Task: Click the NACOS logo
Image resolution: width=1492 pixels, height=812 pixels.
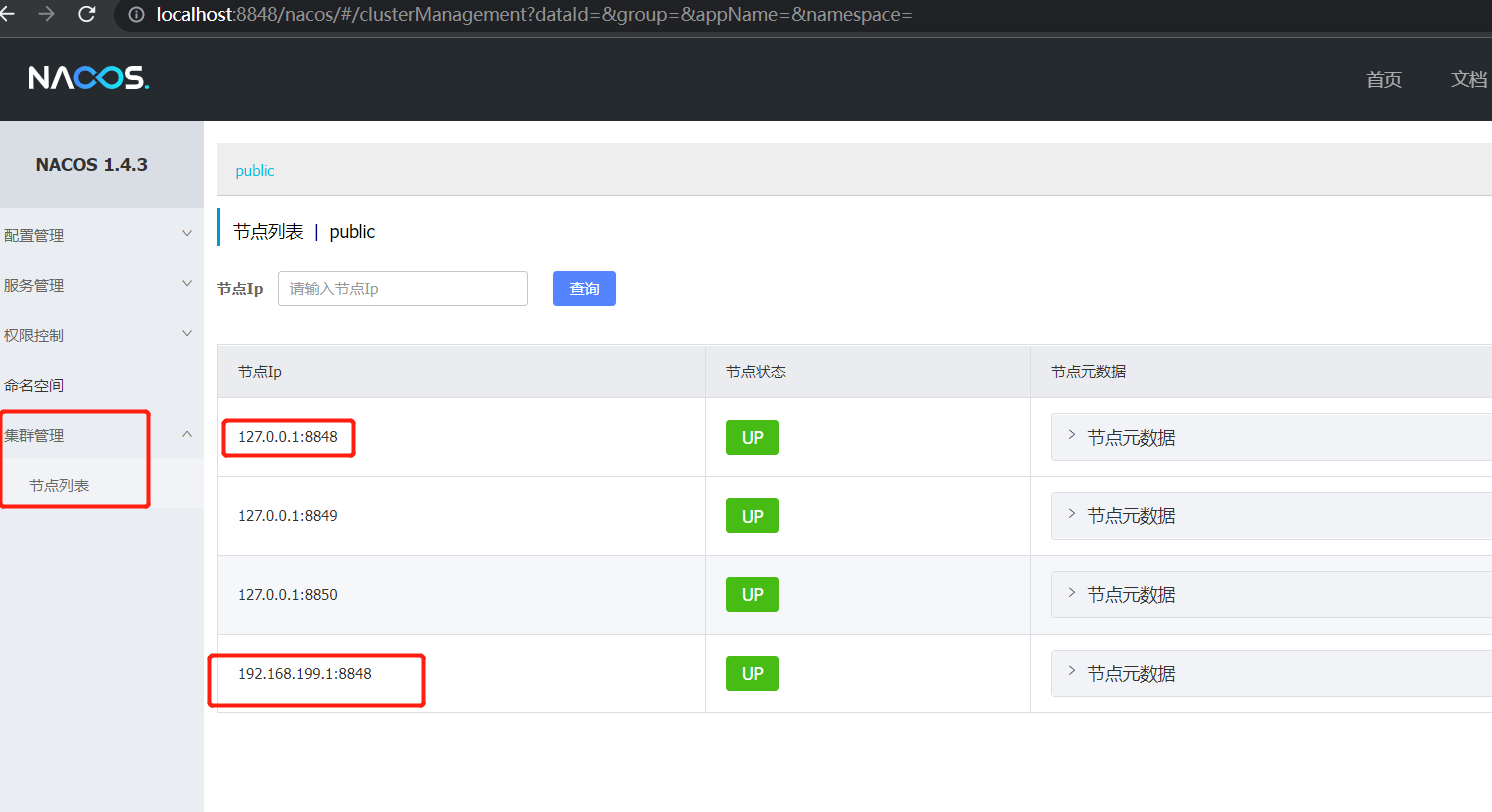Action: (x=89, y=78)
